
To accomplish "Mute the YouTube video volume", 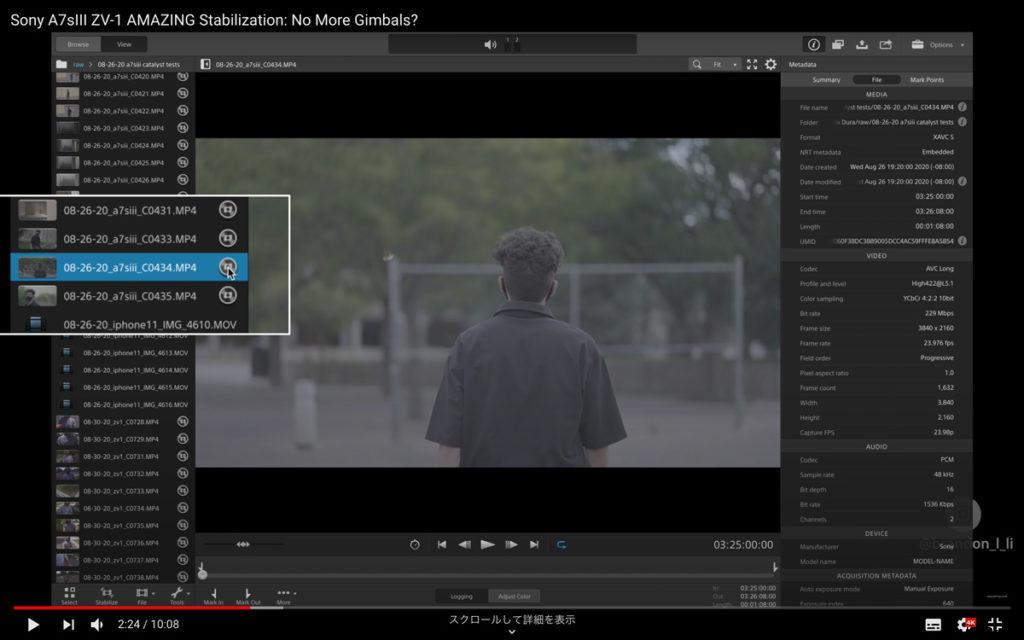I will click(97, 624).
